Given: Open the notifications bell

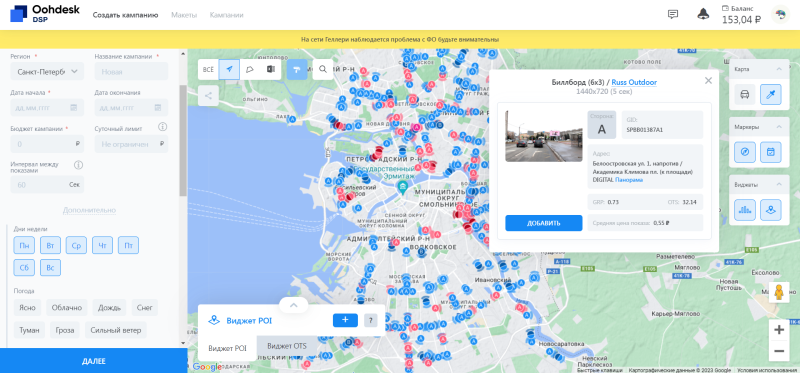Looking at the screenshot, I should [x=703, y=14].
